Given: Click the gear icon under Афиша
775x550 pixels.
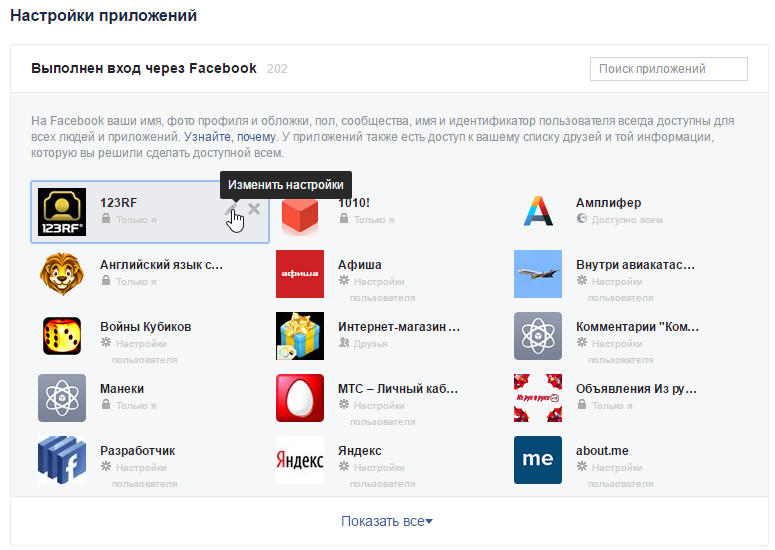Looking at the screenshot, I should point(344,281).
